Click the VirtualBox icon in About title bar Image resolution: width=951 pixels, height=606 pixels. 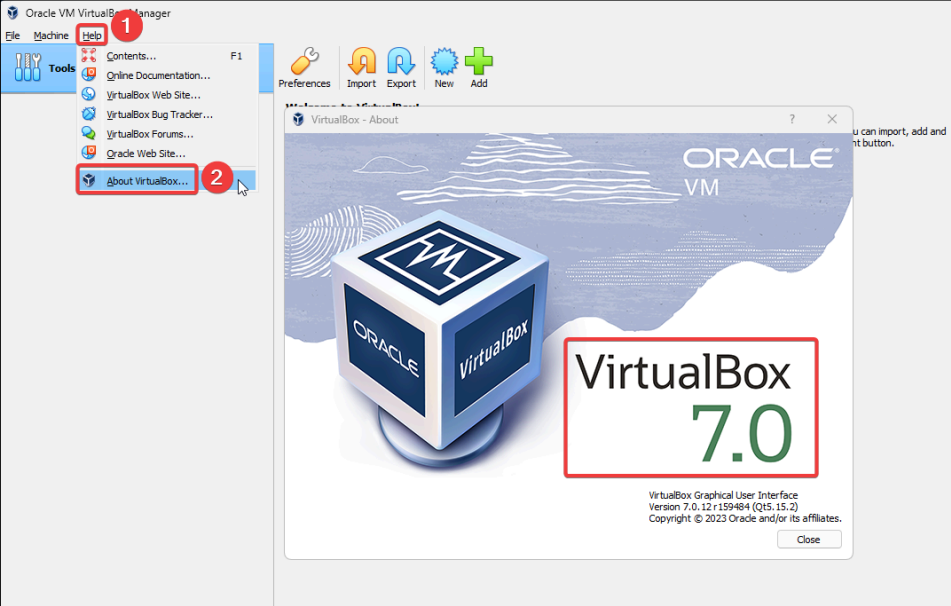298,120
